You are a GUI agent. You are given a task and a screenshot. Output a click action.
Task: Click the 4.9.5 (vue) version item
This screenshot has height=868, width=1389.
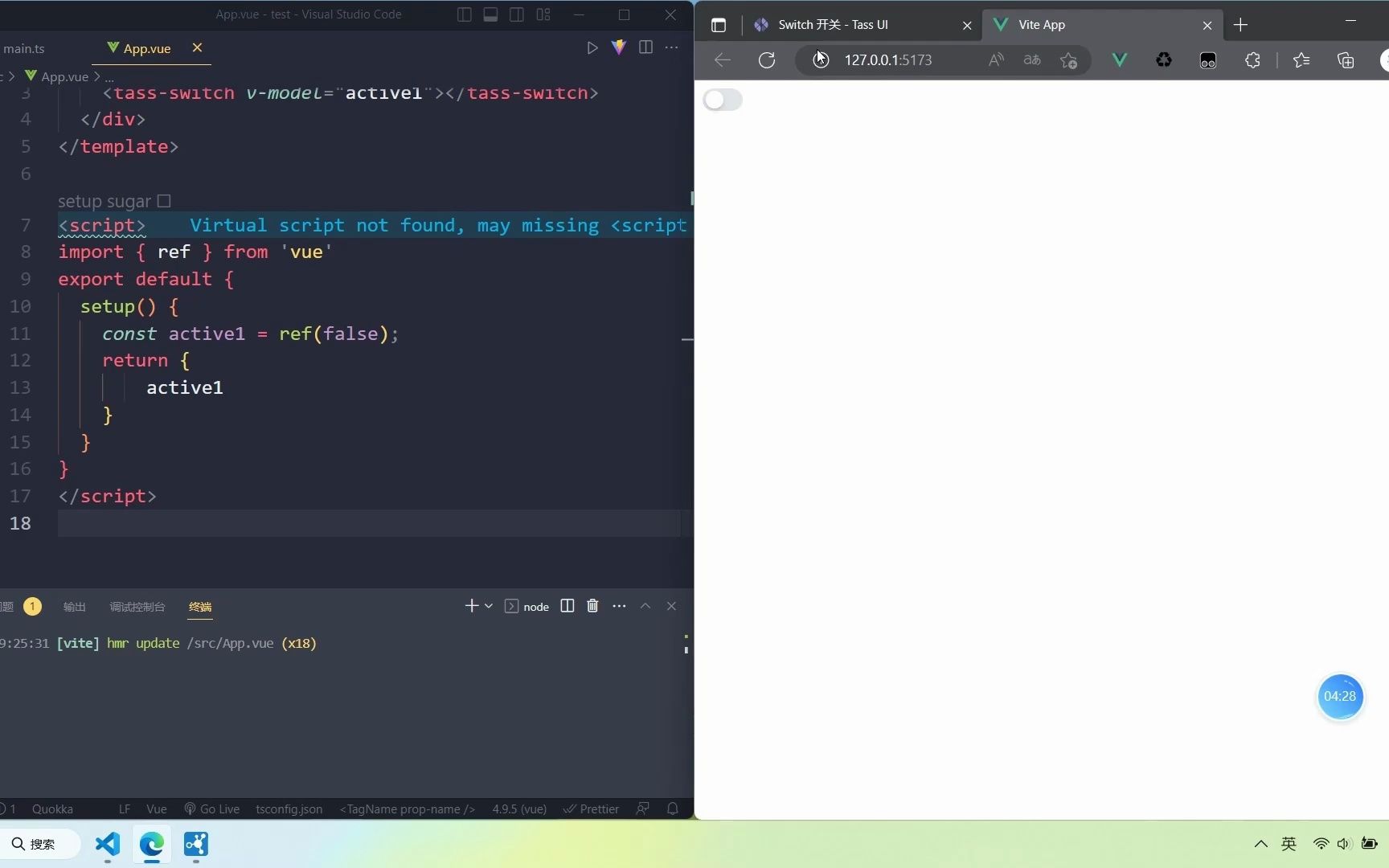[x=519, y=809]
